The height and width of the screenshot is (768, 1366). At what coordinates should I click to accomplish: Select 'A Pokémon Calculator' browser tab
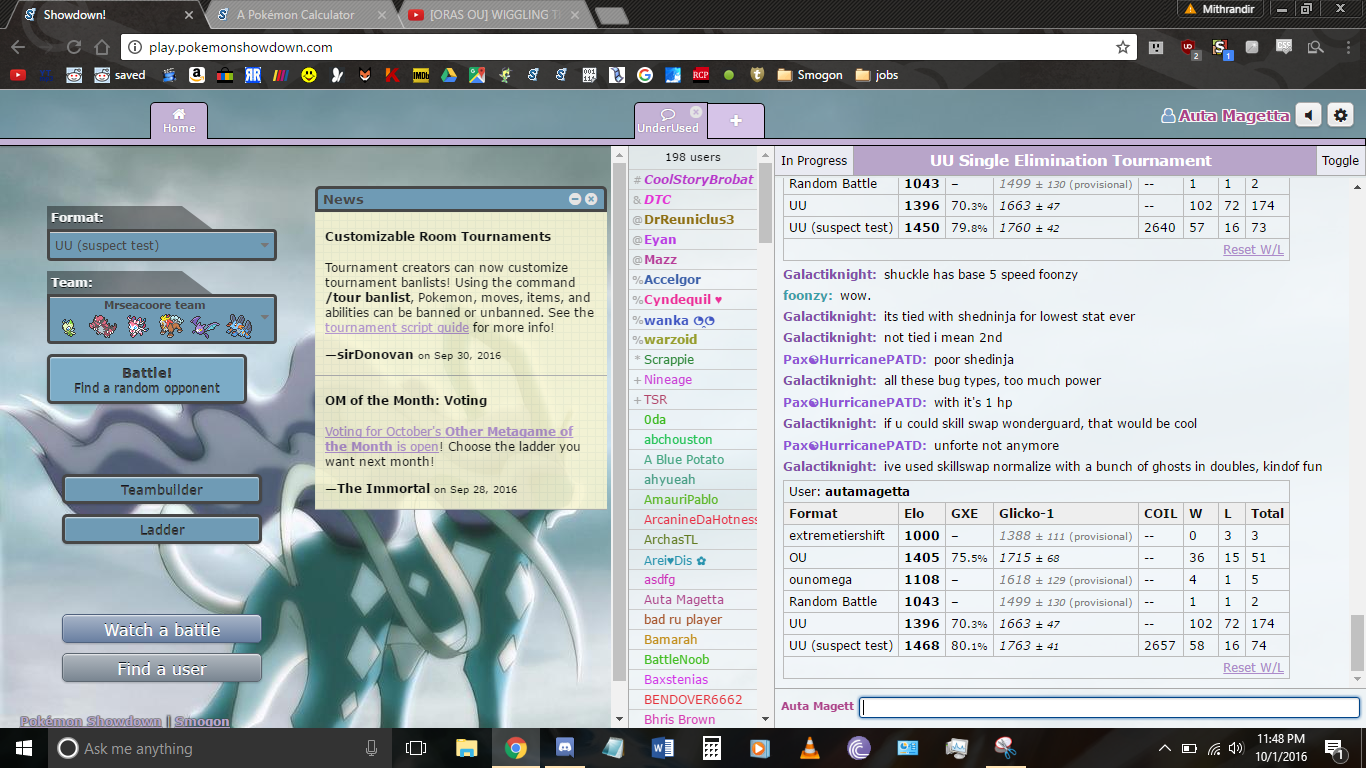296,15
